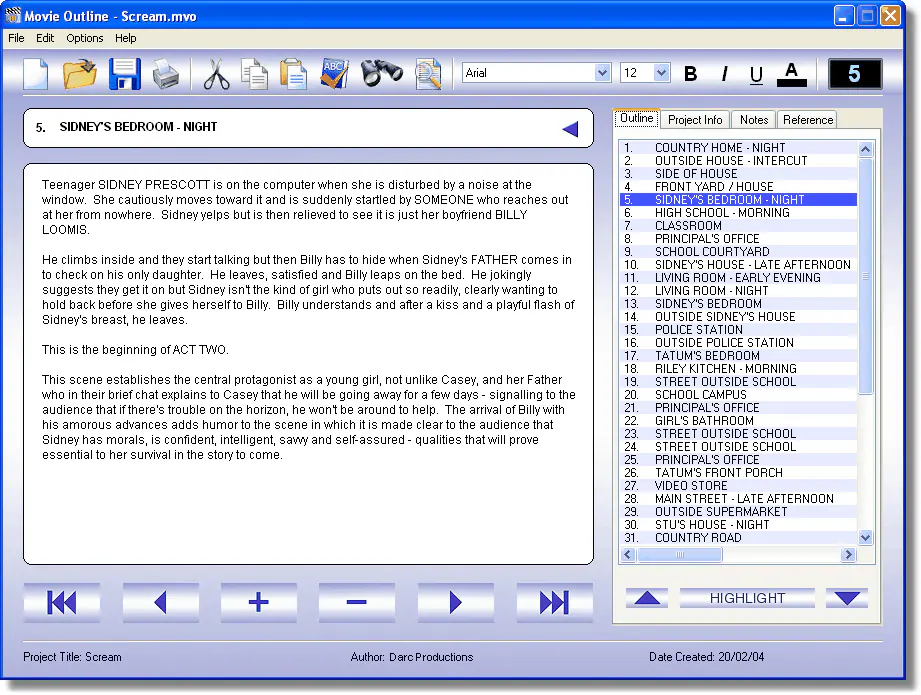Select step 7 CLASSROOM
Screen dimensions: 921x695
pos(738,226)
